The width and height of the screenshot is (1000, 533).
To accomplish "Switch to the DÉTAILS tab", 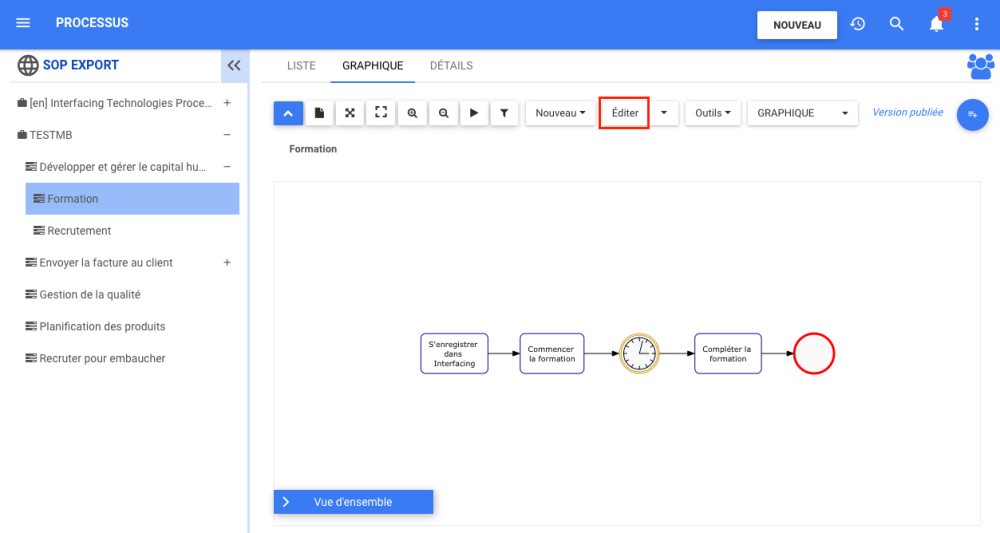I will point(451,66).
